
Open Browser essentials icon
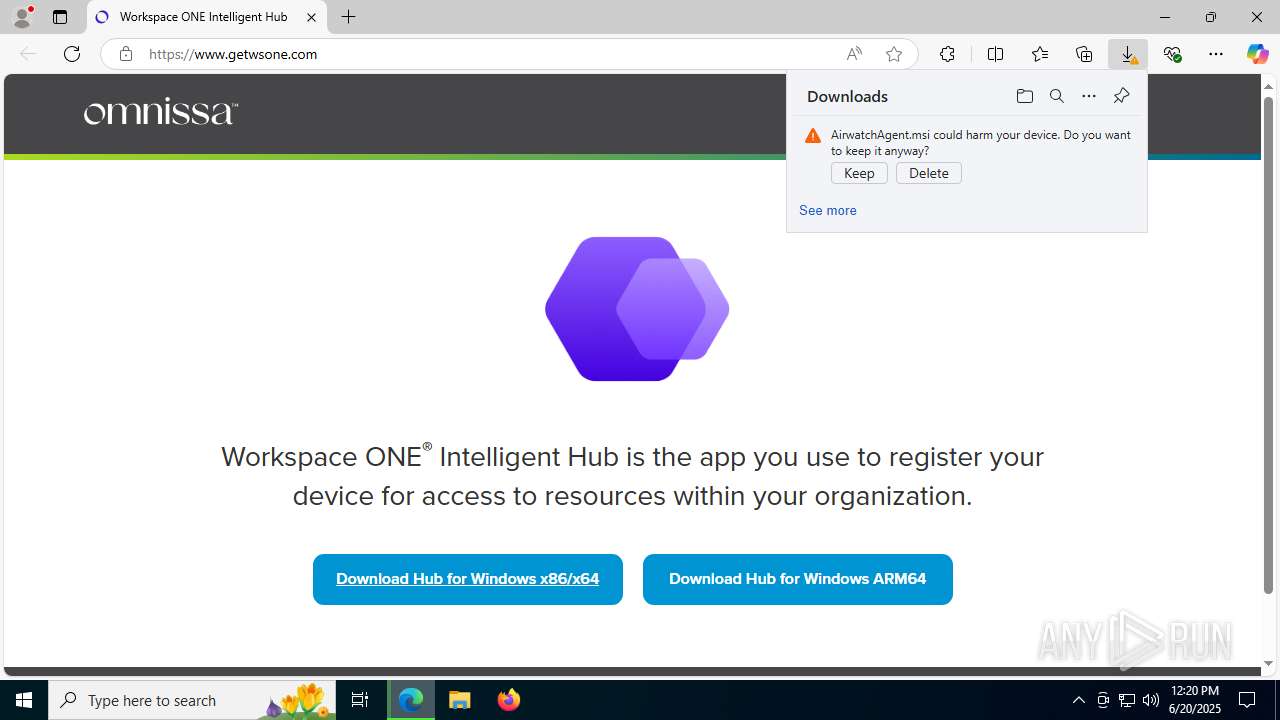click(x=1172, y=54)
